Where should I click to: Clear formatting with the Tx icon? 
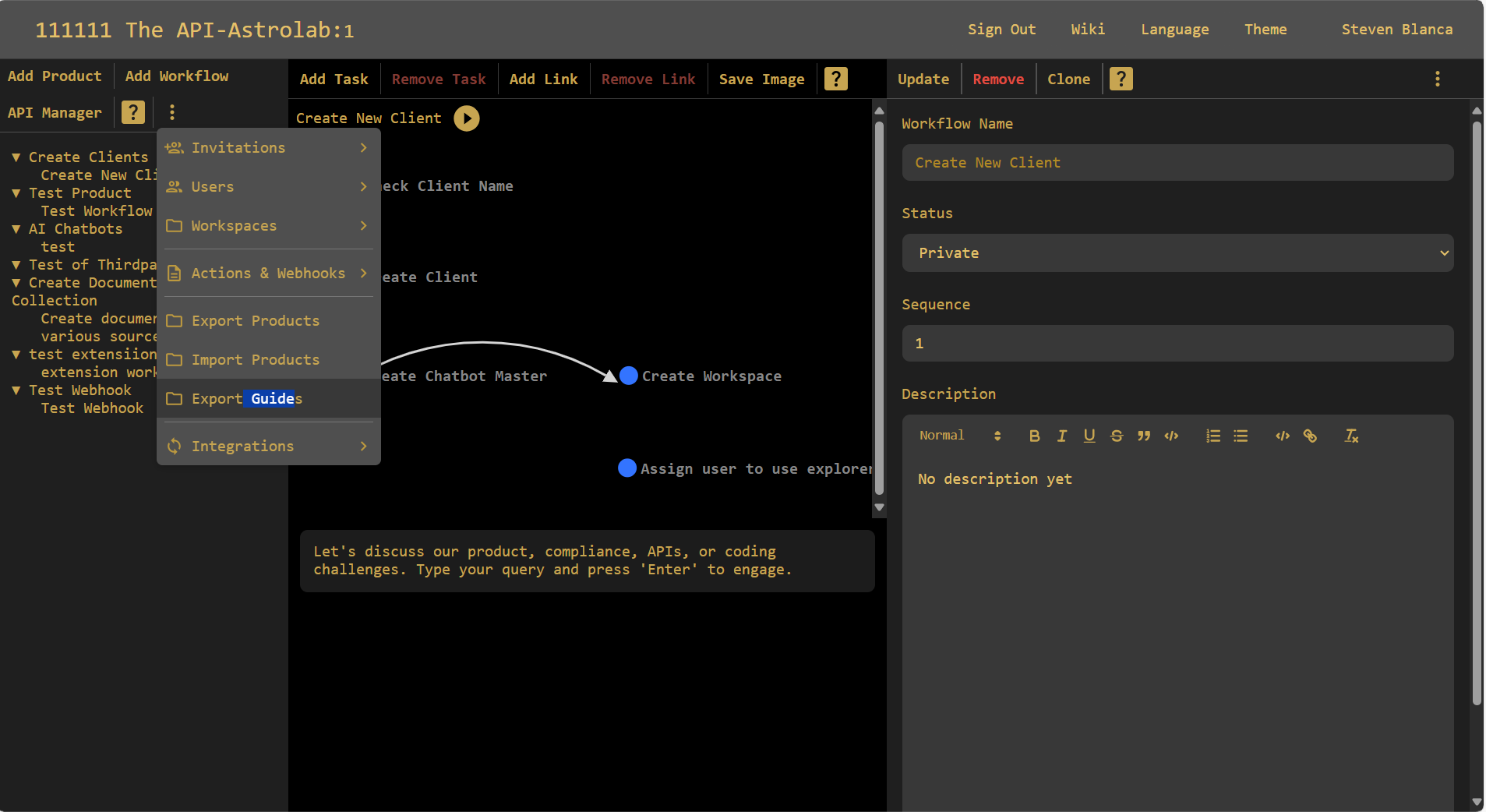coord(1351,436)
